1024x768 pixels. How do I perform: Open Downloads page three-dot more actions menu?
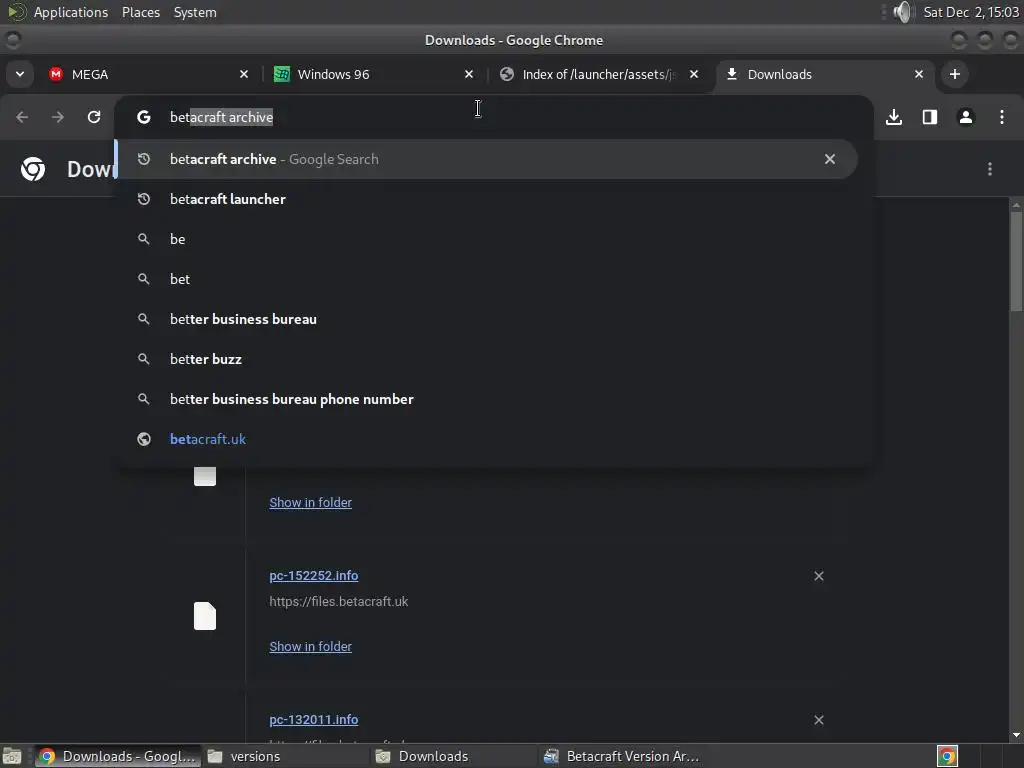(990, 169)
